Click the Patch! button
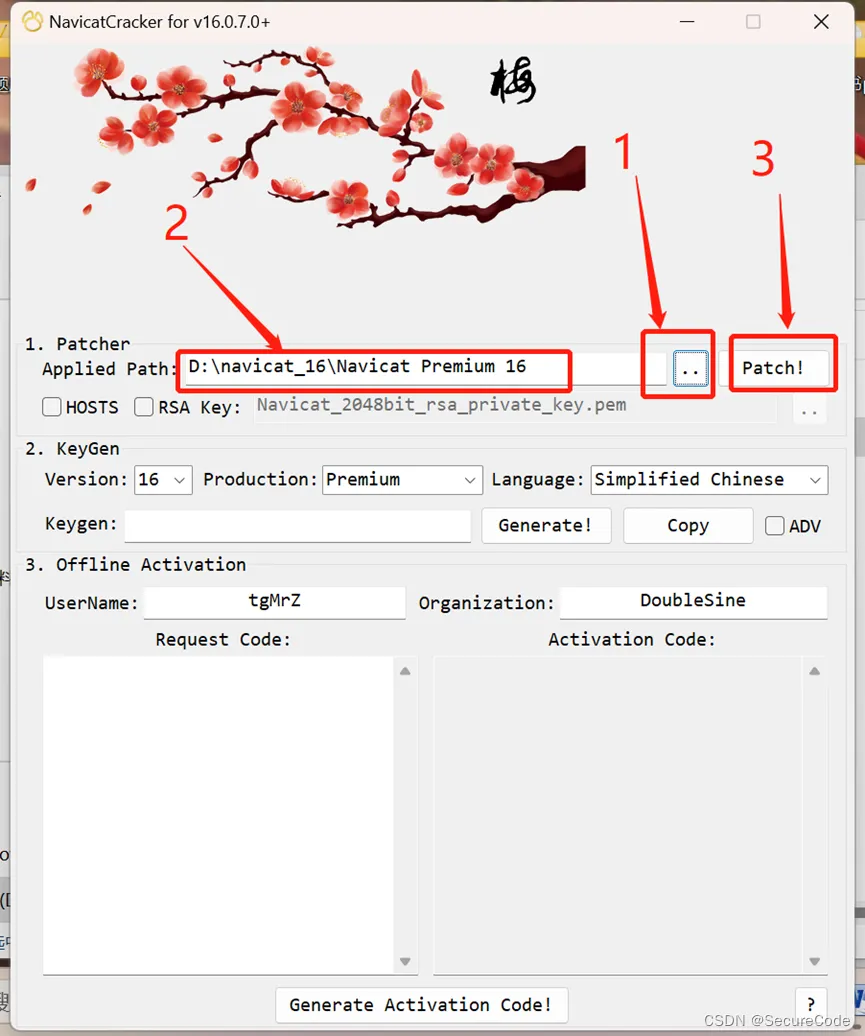Screen dimensions: 865x1036 pyautogui.click(x=773, y=368)
